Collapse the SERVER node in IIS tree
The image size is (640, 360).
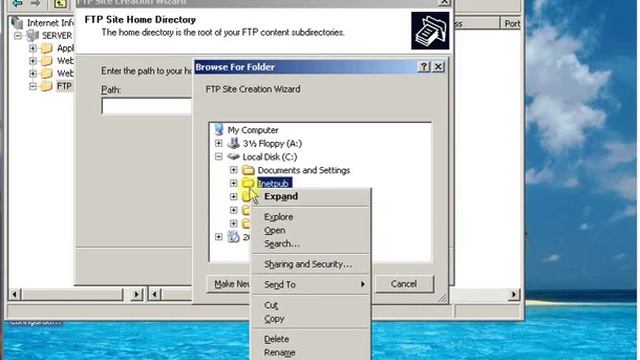tap(18, 36)
